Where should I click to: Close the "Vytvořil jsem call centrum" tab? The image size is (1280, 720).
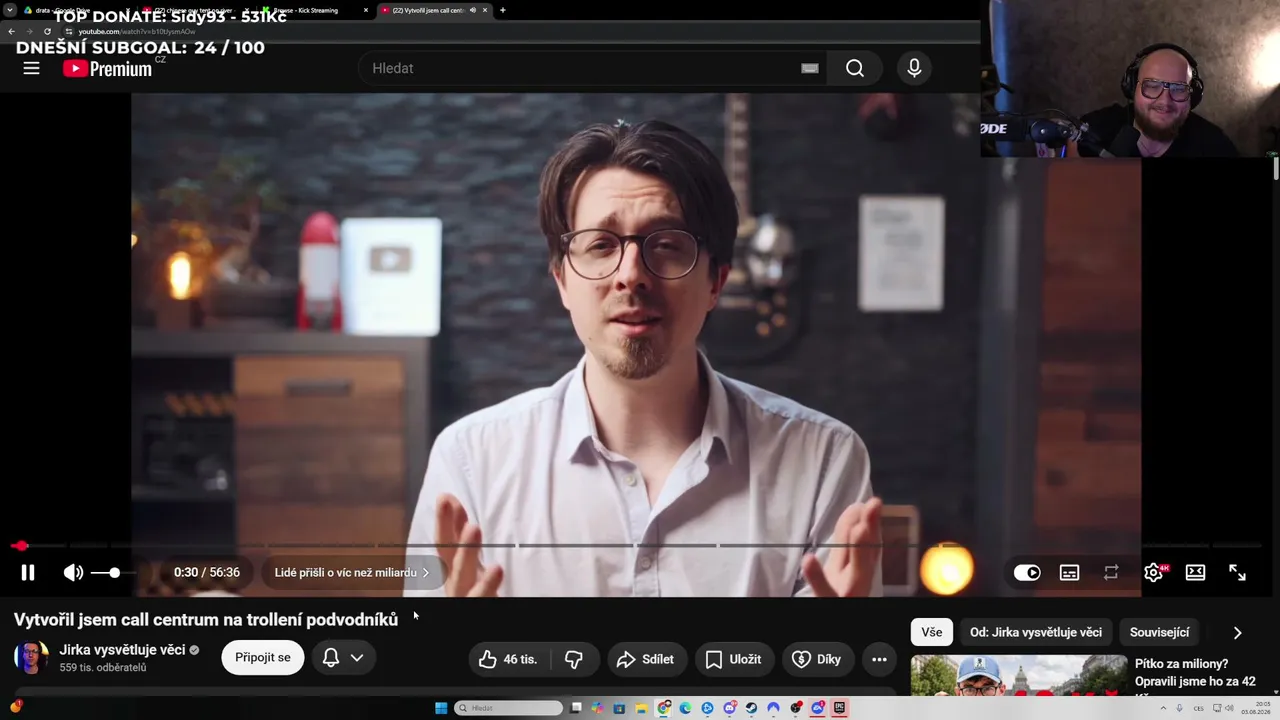pyautogui.click(x=485, y=10)
